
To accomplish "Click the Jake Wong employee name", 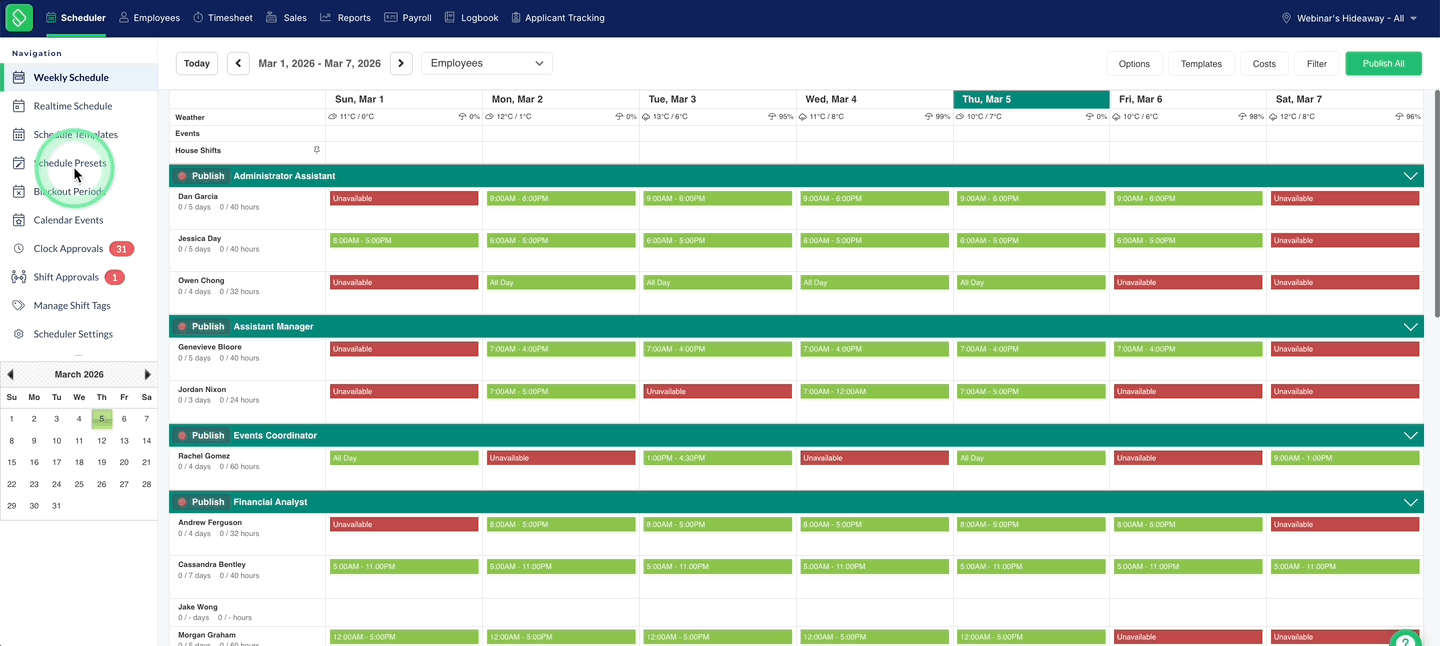I will click(x=198, y=606).
